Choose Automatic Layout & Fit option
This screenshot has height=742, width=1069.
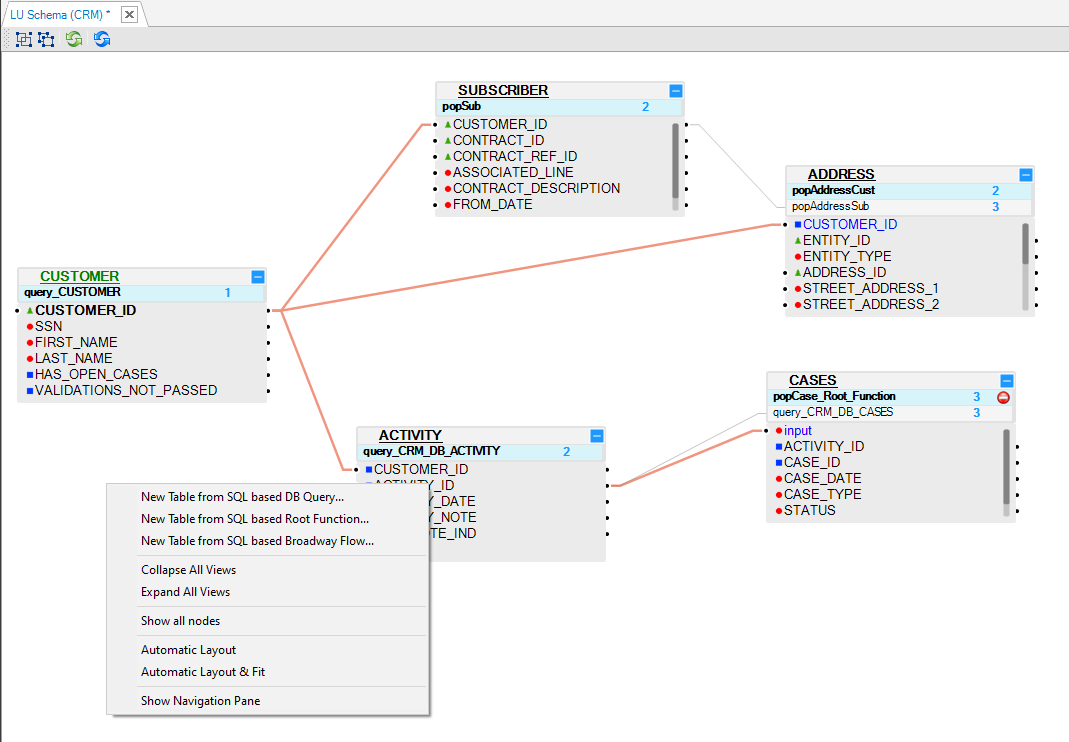click(x=202, y=672)
